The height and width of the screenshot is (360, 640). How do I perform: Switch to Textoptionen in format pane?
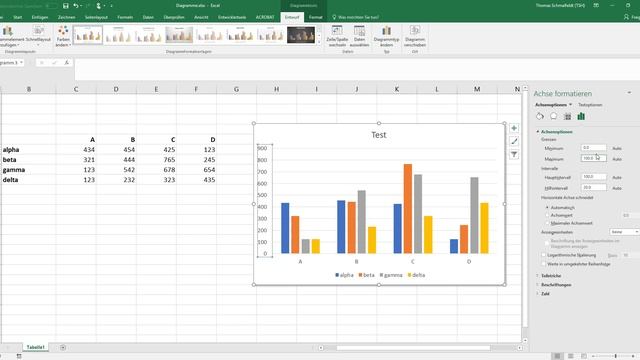coord(590,105)
